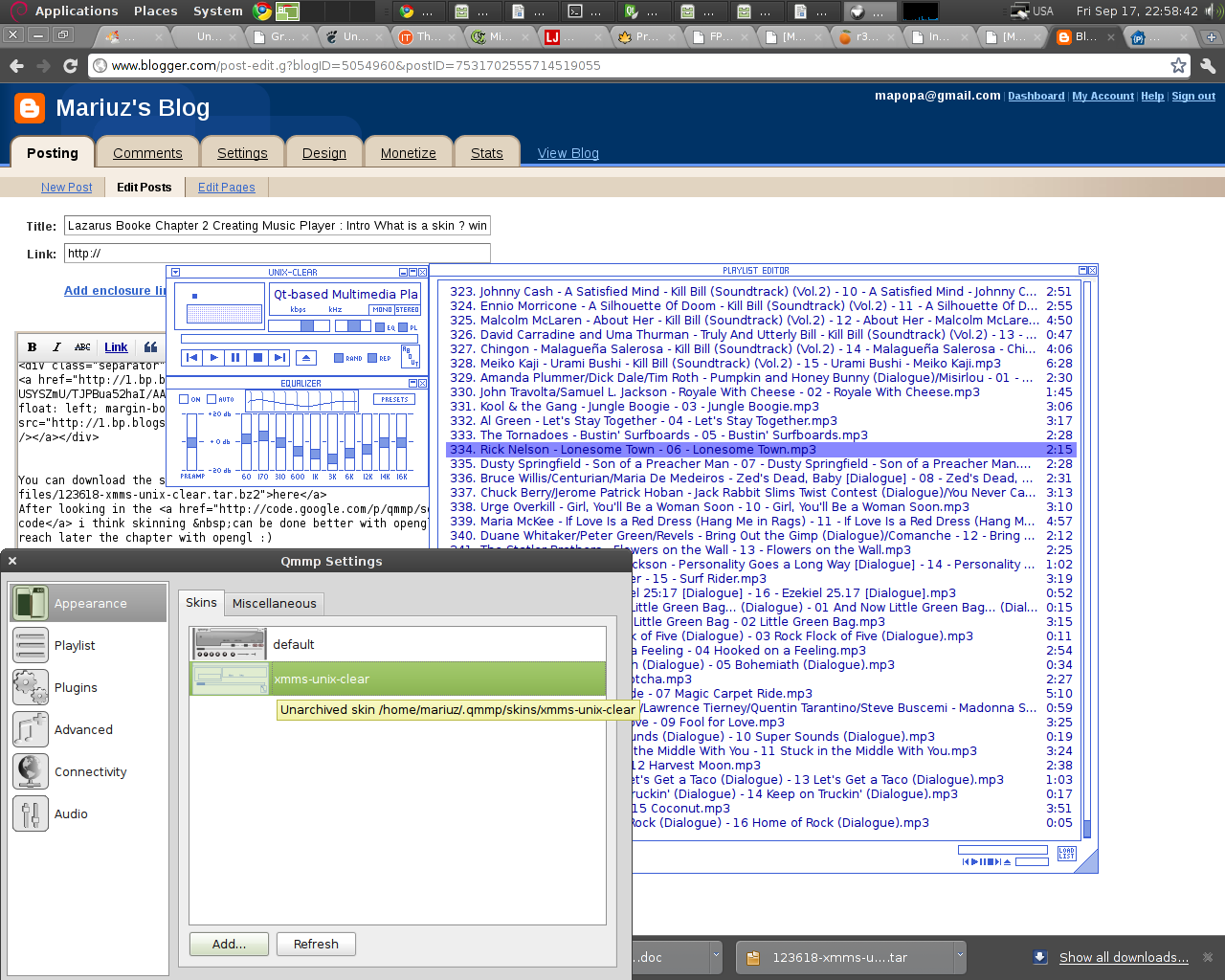Click the Sign out link
This screenshot has width=1225, height=980.
[1193, 96]
